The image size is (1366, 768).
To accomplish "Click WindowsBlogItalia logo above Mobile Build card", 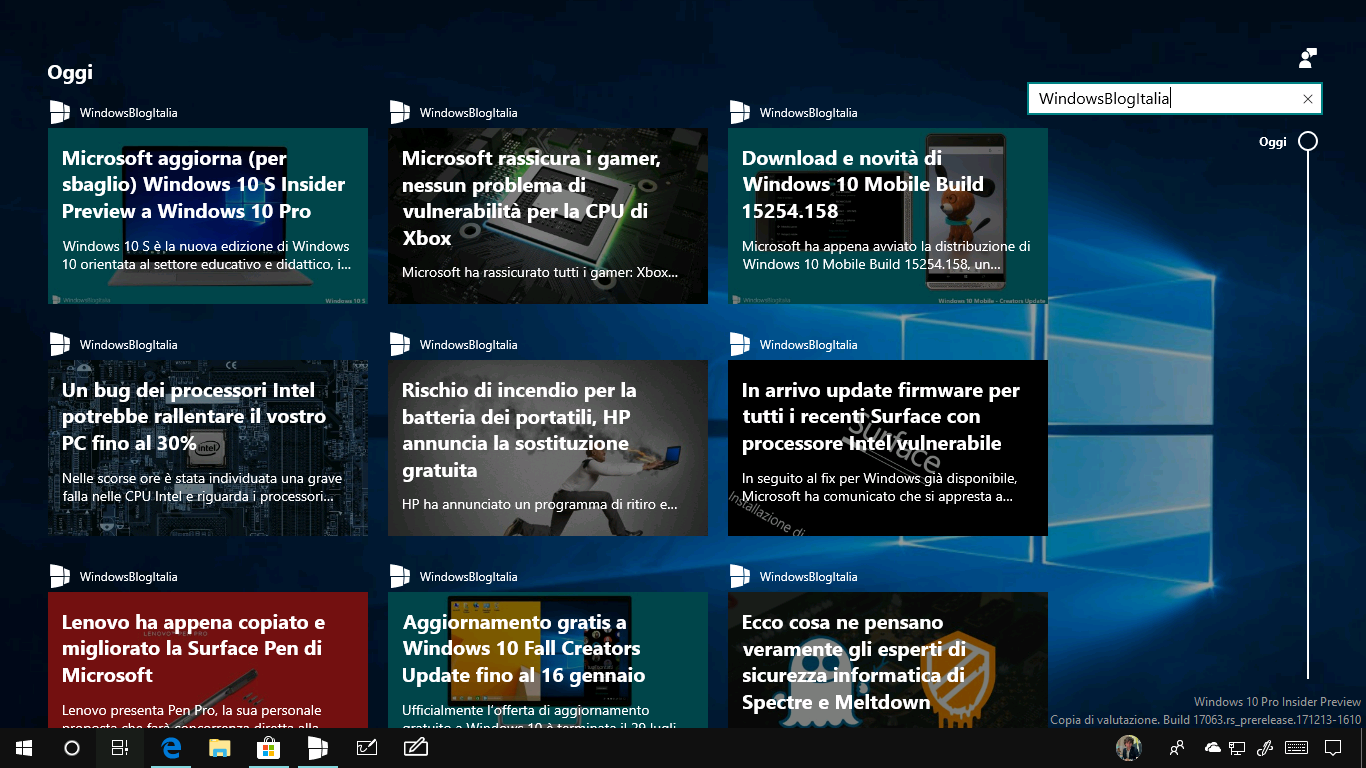I will click(740, 112).
